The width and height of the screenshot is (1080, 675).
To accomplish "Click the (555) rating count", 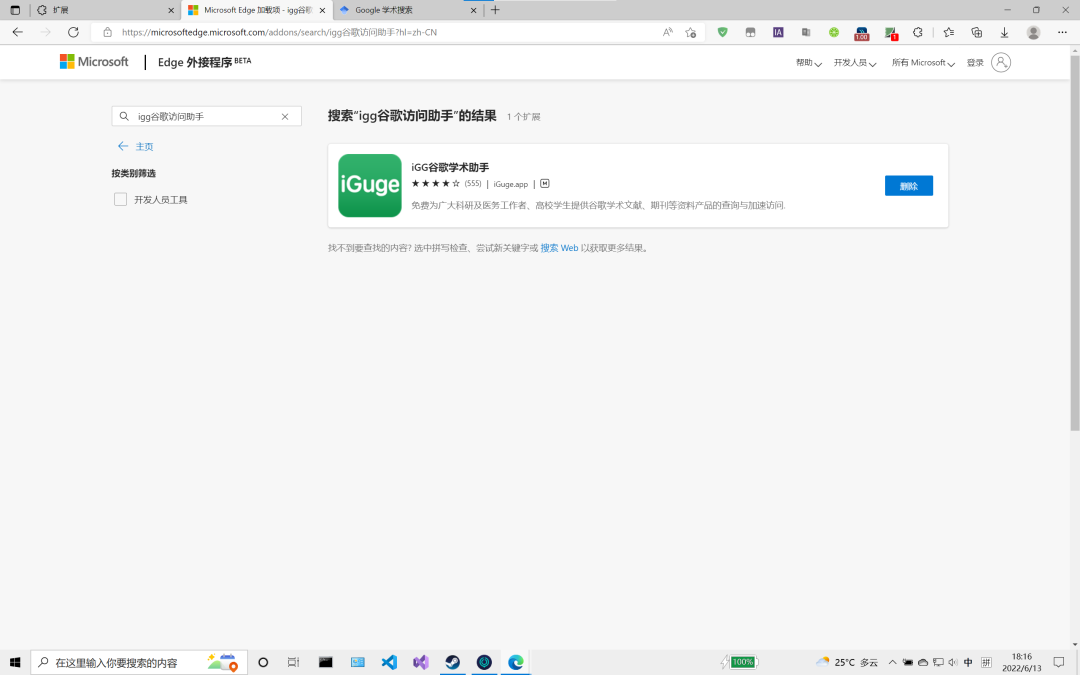I will pyautogui.click(x=472, y=183).
